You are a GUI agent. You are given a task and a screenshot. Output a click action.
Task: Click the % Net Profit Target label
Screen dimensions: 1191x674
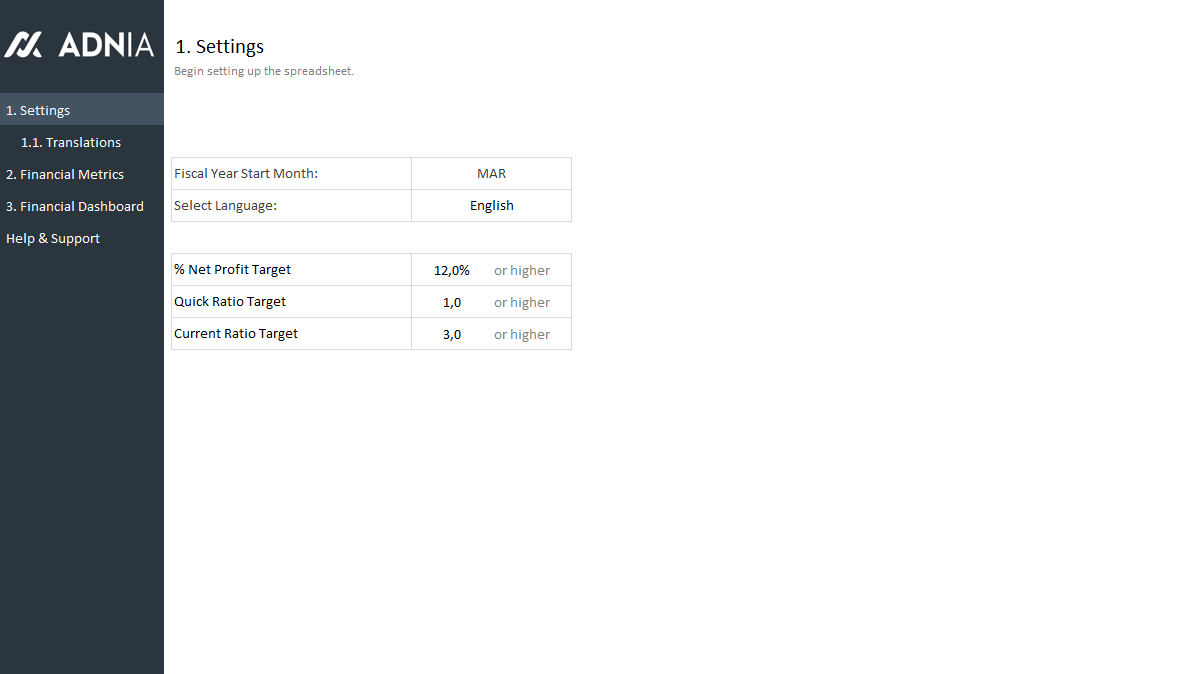(x=232, y=270)
